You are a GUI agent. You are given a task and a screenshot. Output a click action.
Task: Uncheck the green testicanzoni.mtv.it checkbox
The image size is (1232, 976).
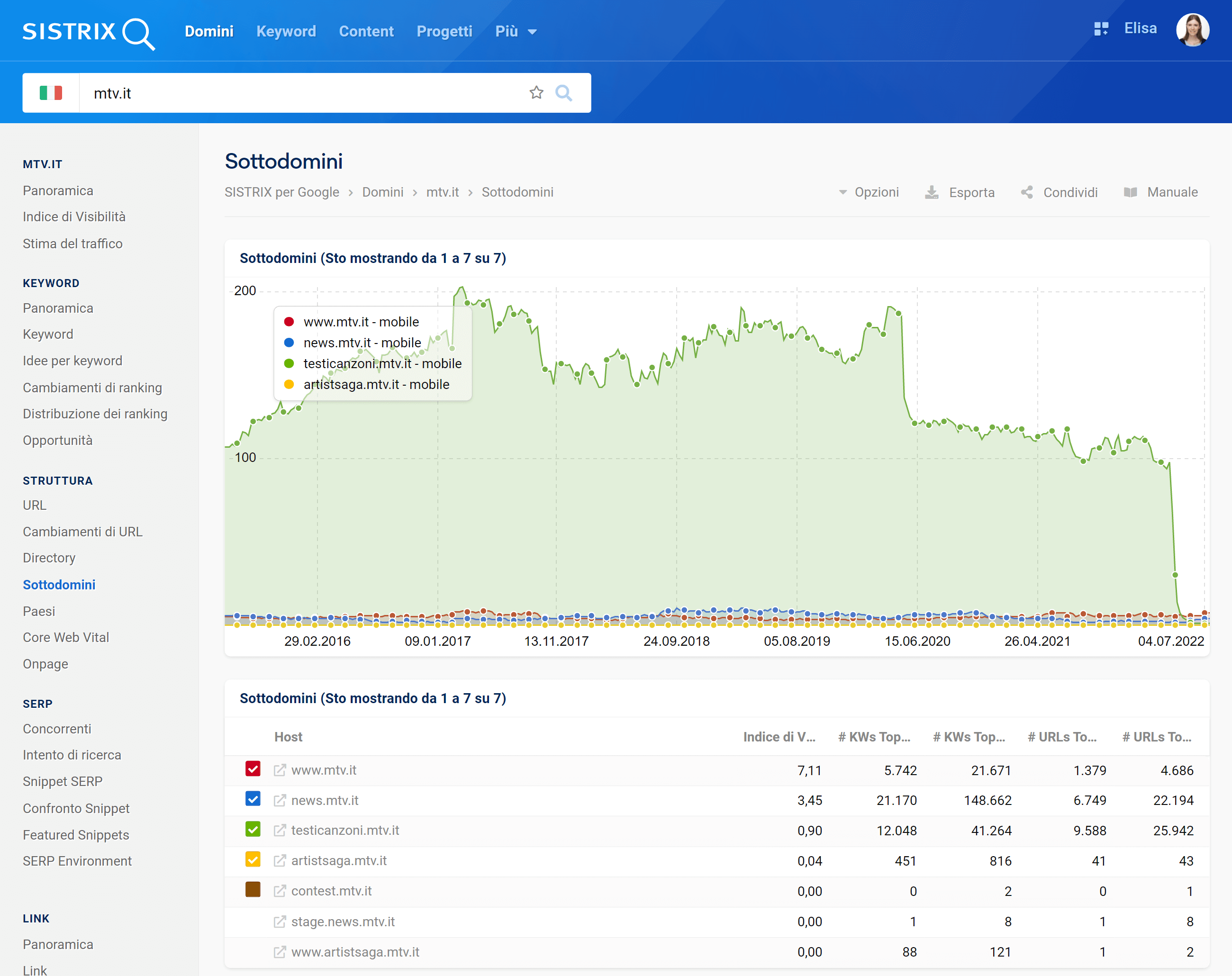click(253, 829)
